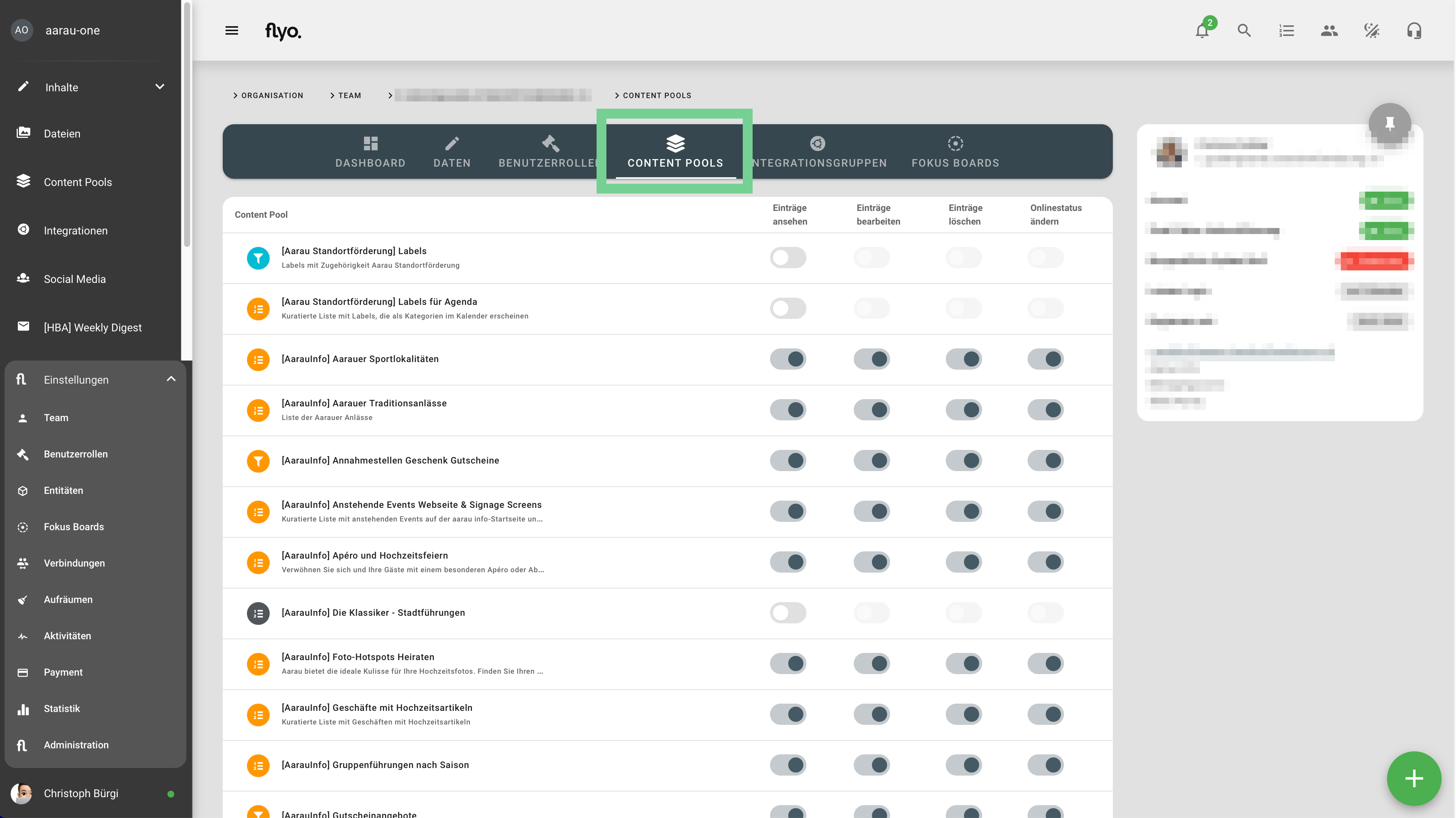Click the pin icon on profile card

click(x=1389, y=123)
